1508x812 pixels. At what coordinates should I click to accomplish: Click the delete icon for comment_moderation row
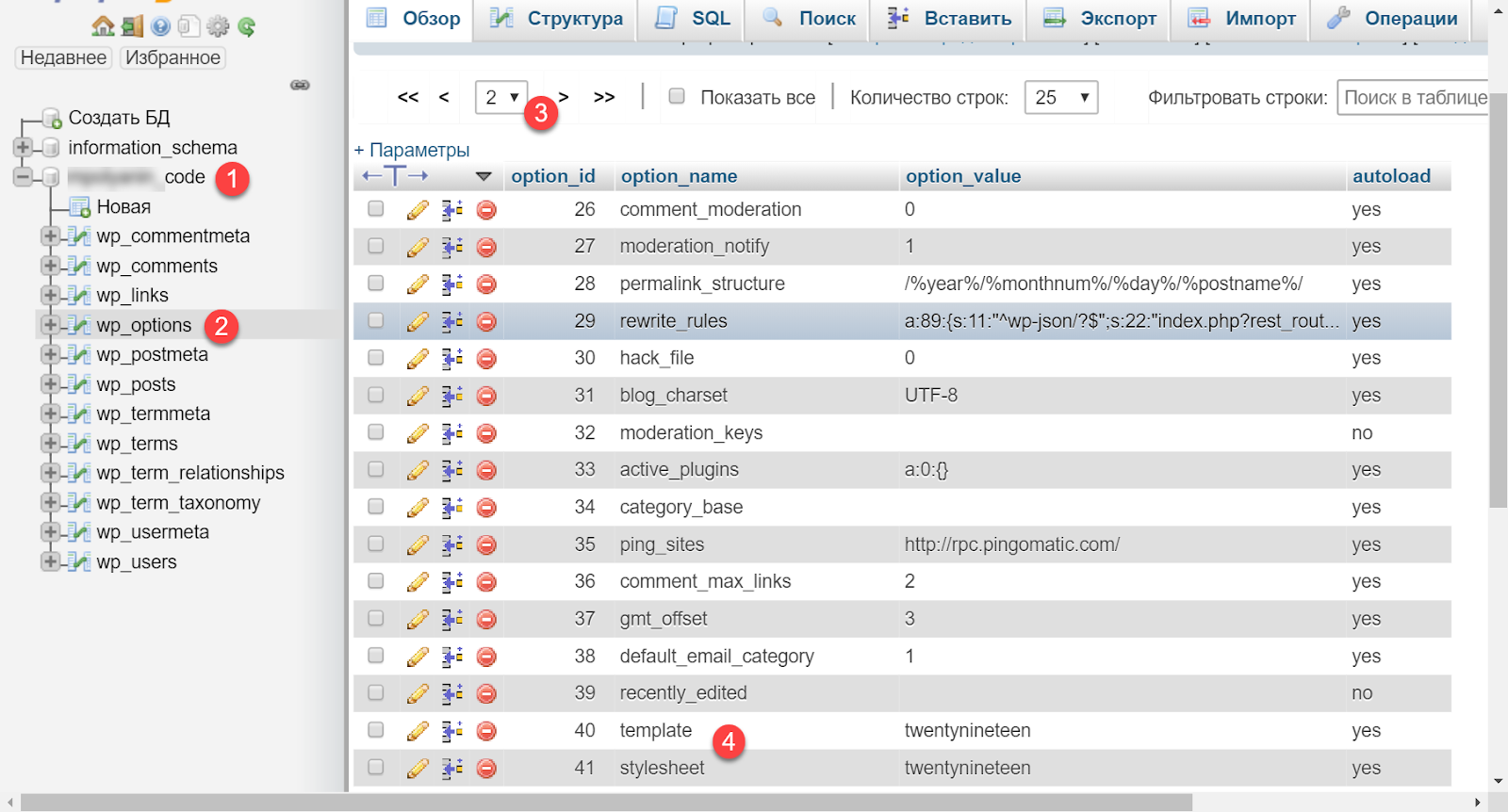[486, 210]
